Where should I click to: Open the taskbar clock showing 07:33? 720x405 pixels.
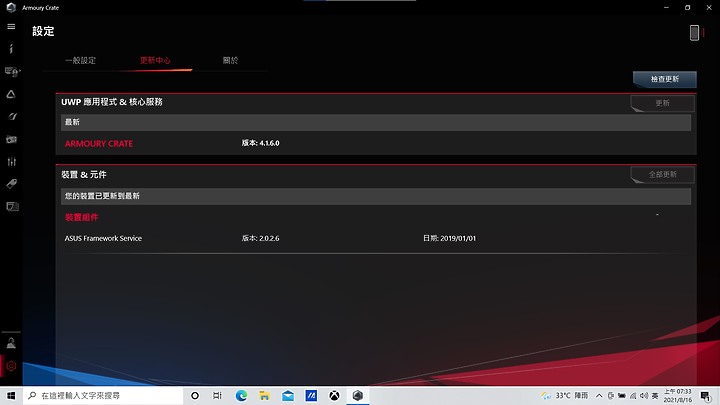tap(677, 395)
